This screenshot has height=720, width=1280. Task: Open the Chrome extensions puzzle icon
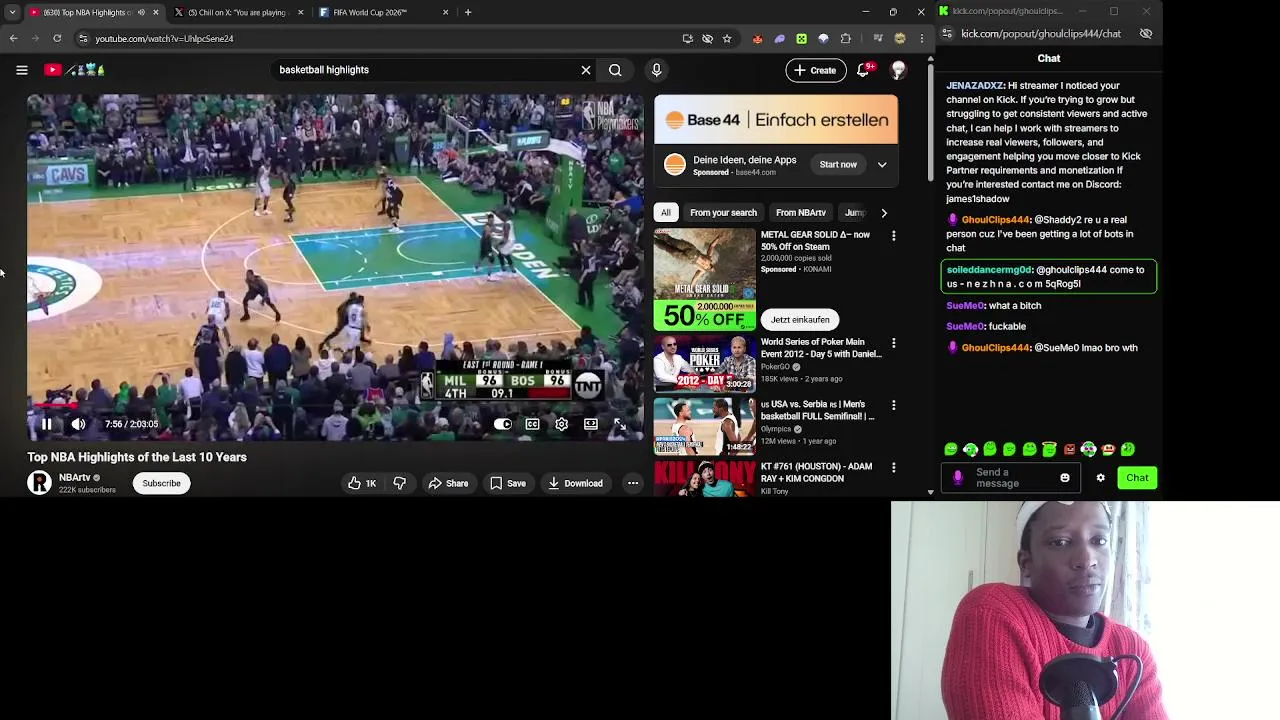pos(846,38)
